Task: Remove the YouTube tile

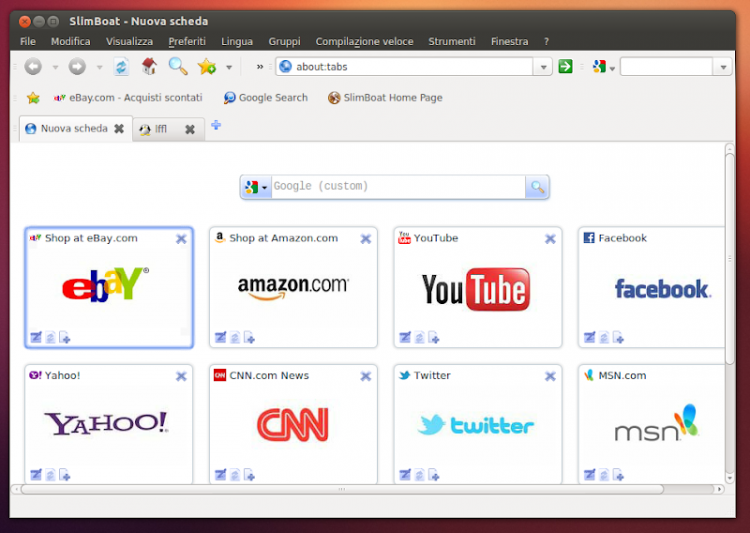Action: pyautogui.click(x=551, y=239)
